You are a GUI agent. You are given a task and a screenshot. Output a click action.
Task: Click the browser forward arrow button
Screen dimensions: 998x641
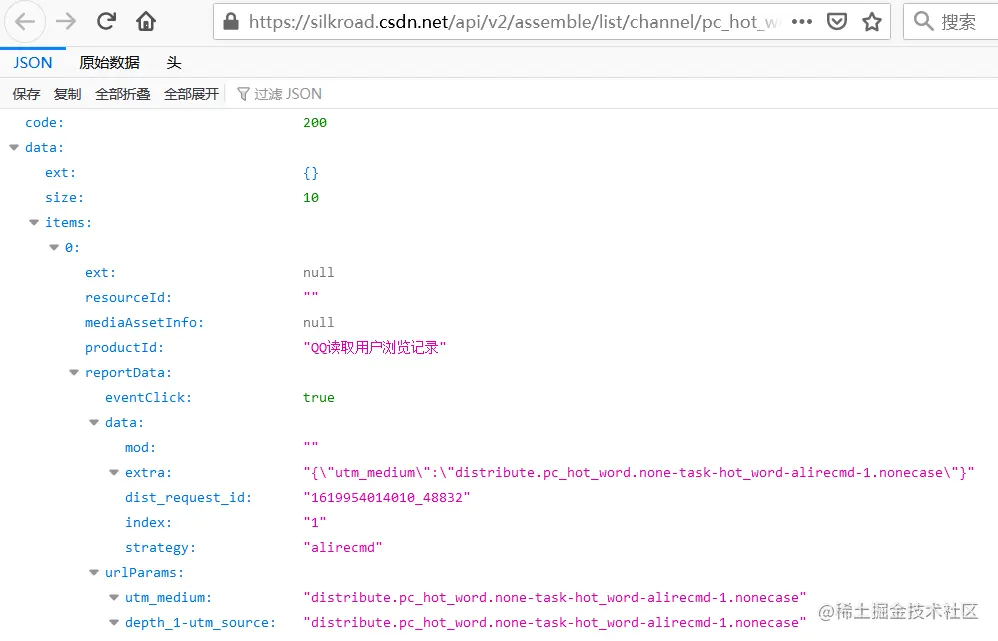[66, 22]
